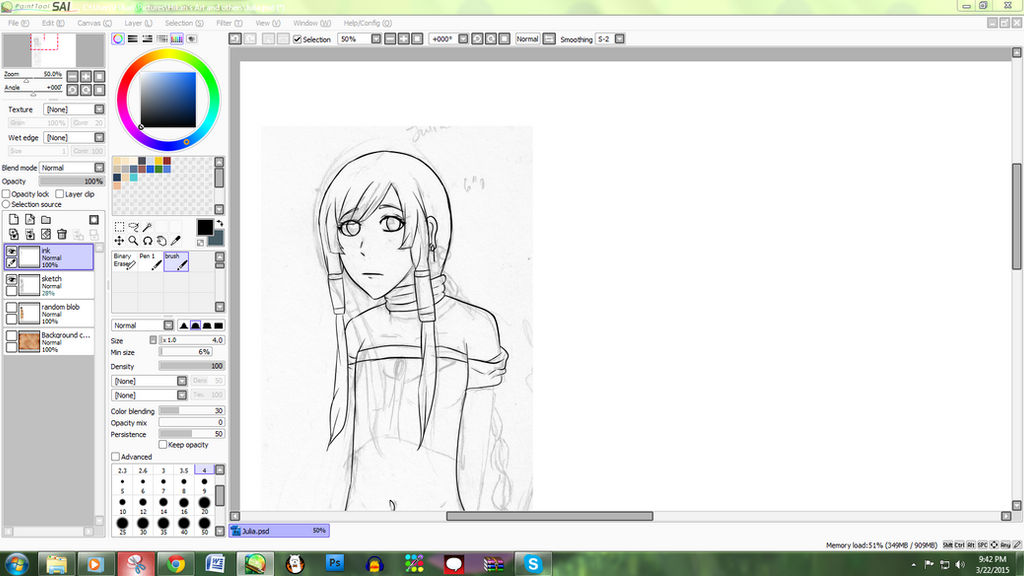Show the RGB slider panel
The width and height of the screenshot is (1024, 576).
(133, 39)
